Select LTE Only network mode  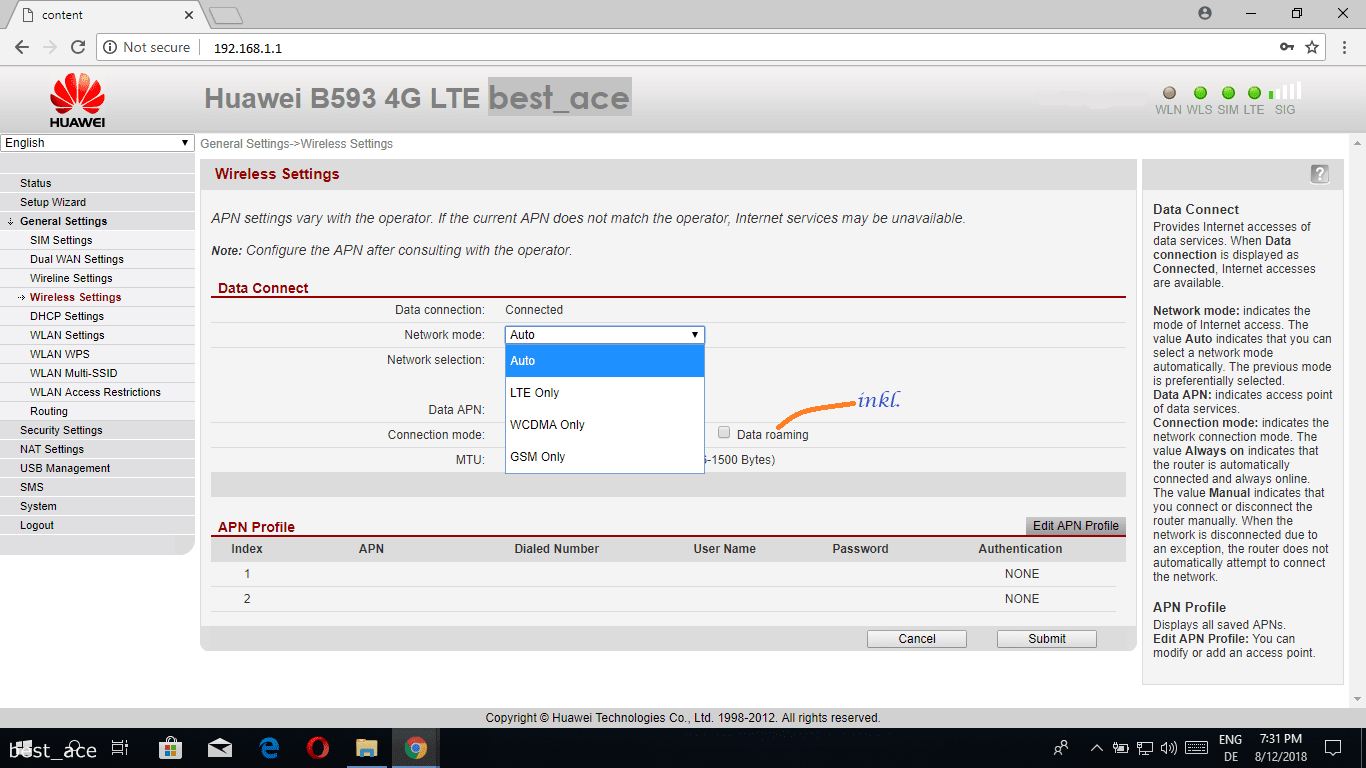(535, 393)
